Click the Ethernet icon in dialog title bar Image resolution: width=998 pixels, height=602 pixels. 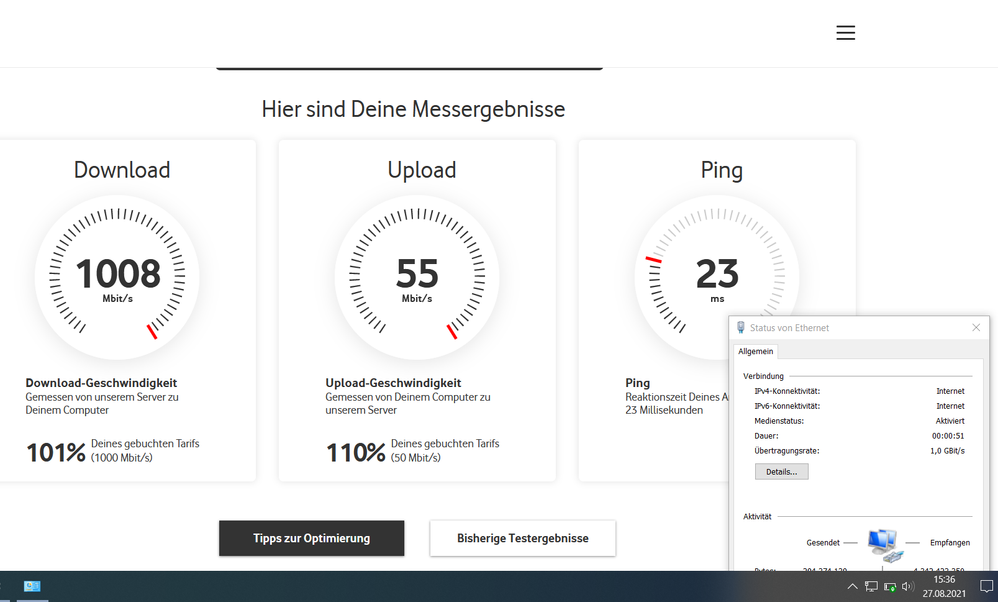pos(740,328)
